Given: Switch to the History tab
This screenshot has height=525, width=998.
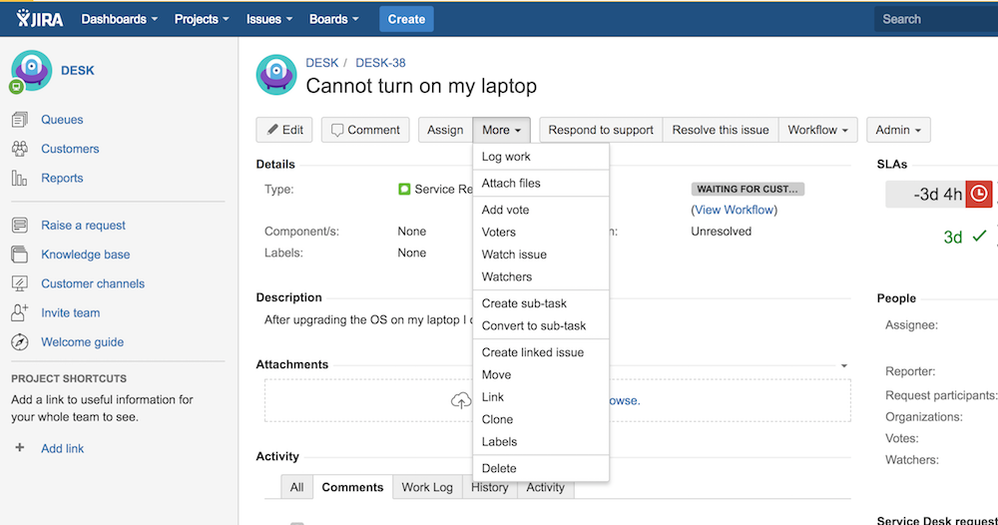Looking at the screenshot, I should click(489, 487).
